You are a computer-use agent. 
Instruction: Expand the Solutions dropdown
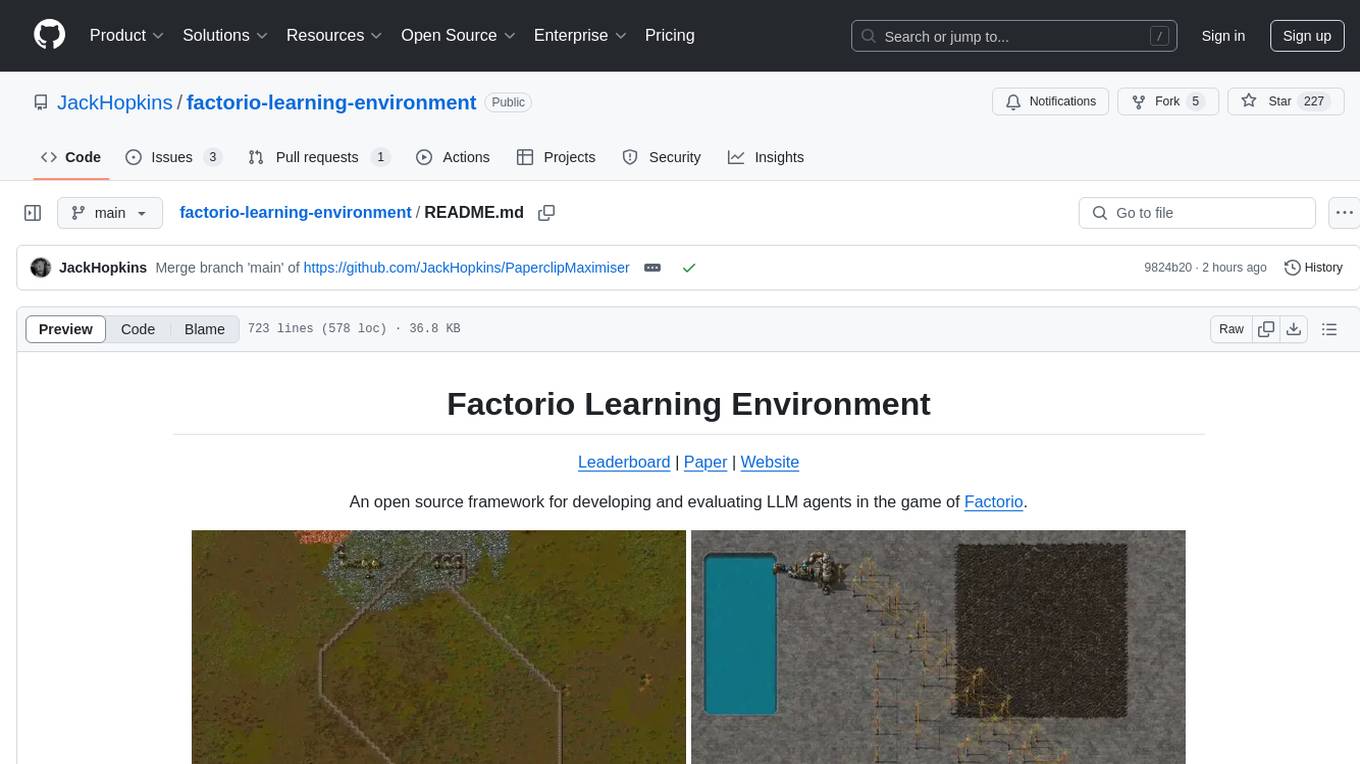pos(225,35)
